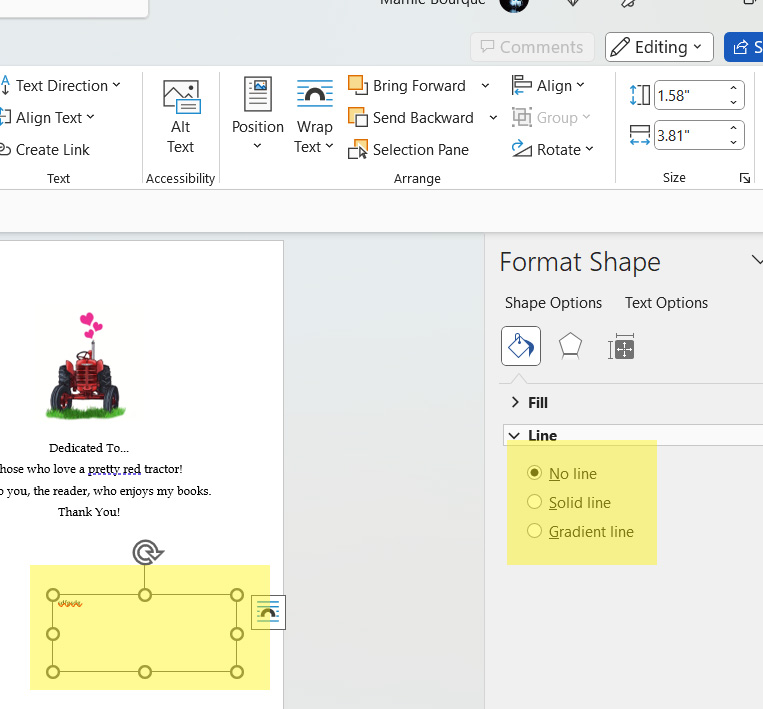Click the rotation handle above the text box
Image resolution: width=763 pixels, height=709 pixels.
click(147, 551)
